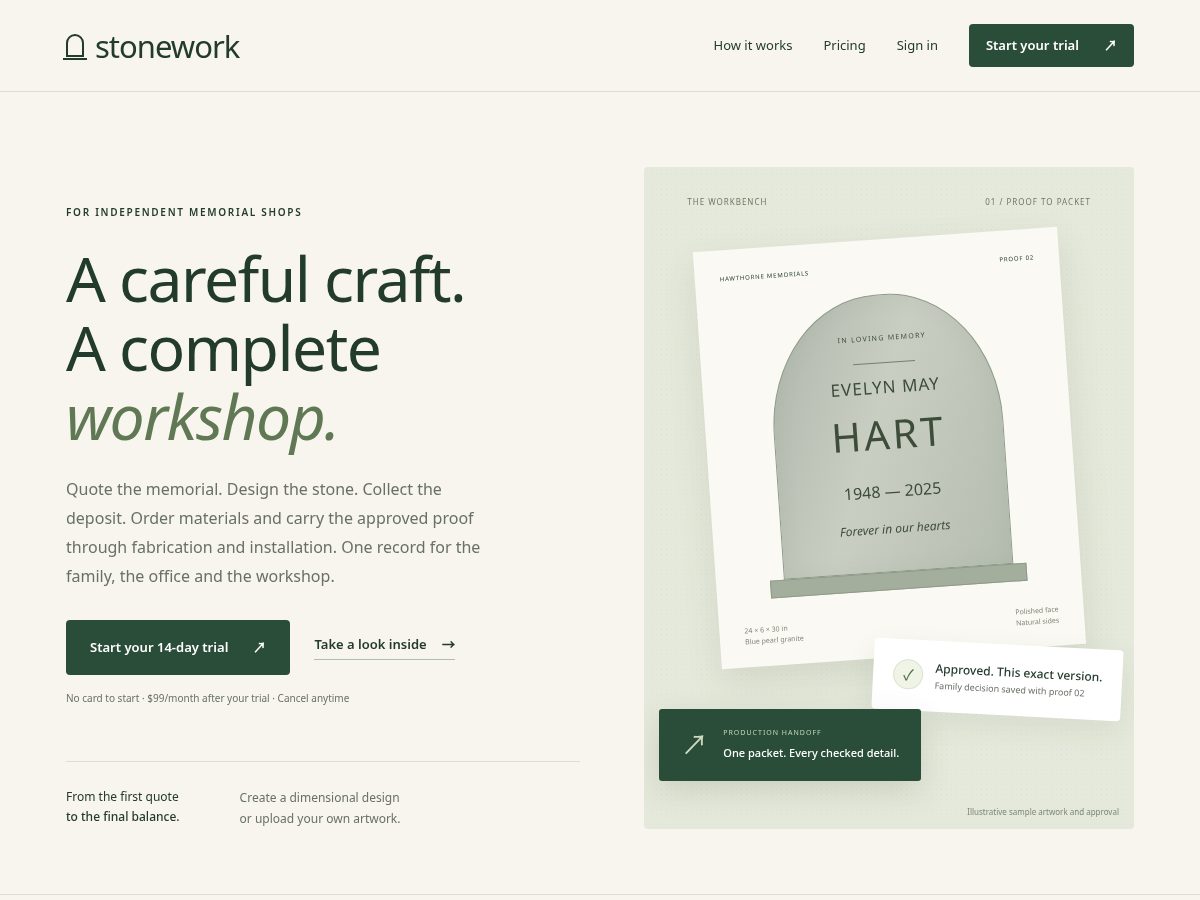Click the arrow icon in 14-day trial button
The width and height of the screenshot is (1200, 900).
pyautogui.click(x=259, y=647)
